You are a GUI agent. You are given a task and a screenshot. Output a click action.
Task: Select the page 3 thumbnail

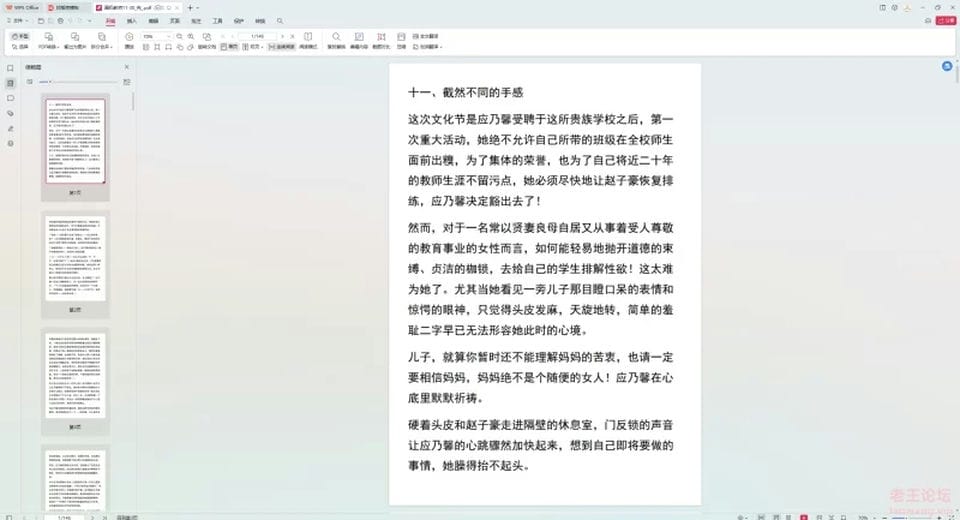pos(75,375)
